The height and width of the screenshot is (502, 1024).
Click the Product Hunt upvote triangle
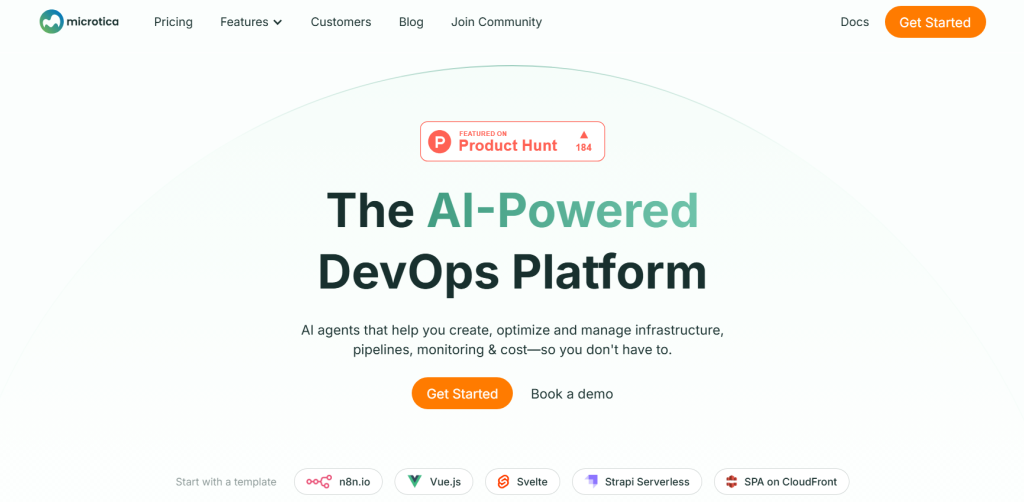(584, 134)
